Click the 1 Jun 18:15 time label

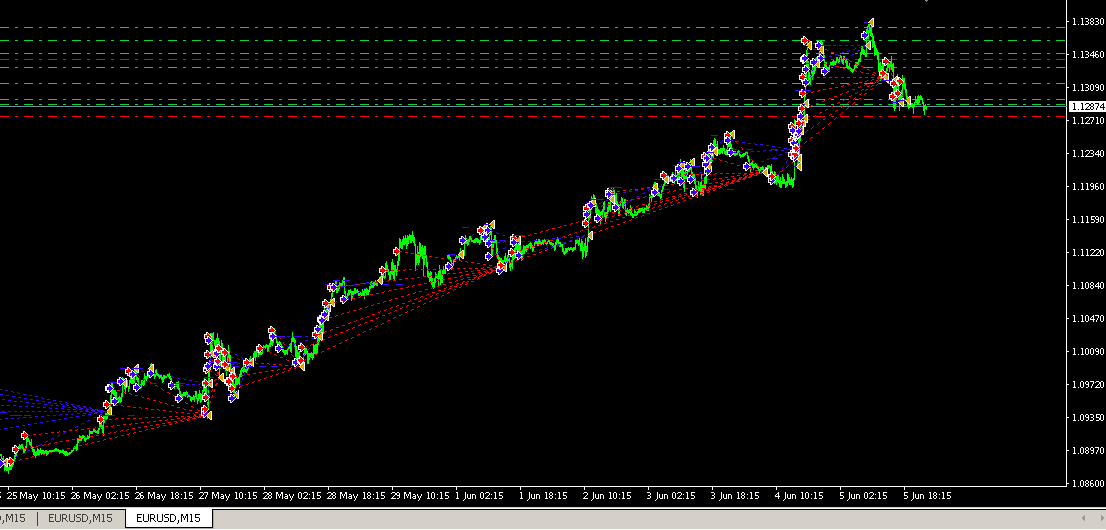tap(544, 496)
